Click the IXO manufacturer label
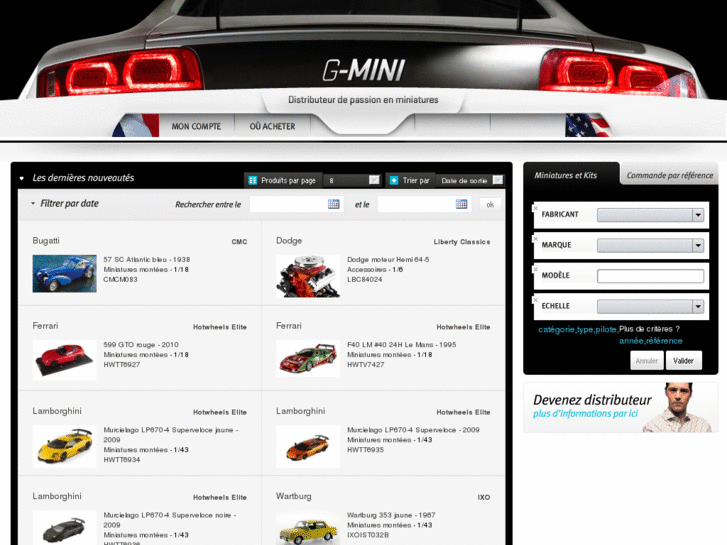The width and height of the screenshot is (727, 545). (484, 497)
